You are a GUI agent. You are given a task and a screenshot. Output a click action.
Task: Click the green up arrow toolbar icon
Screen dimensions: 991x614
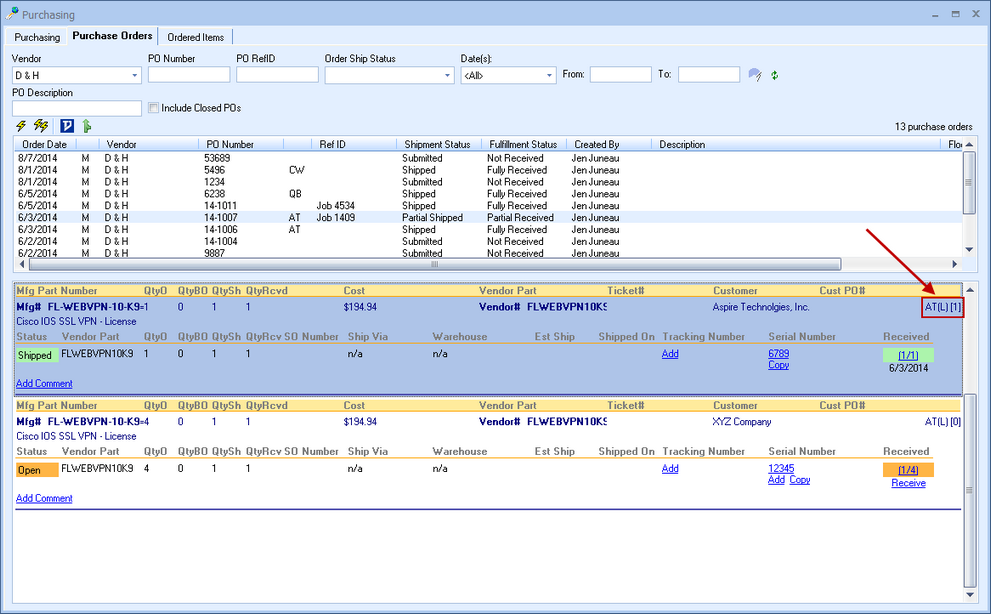(x=87, y=126)
